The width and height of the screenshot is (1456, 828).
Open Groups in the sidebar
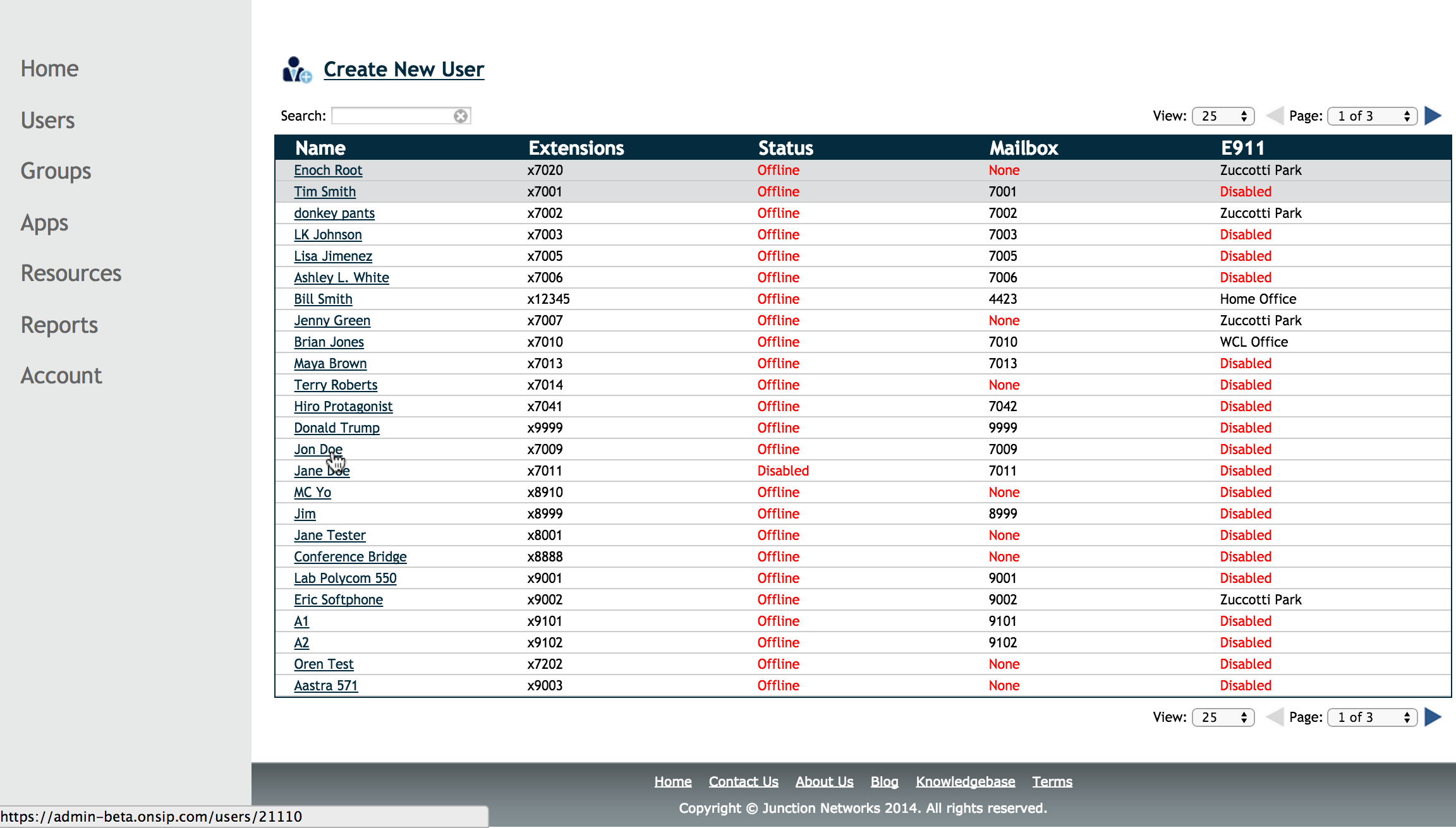click(56, 171)
